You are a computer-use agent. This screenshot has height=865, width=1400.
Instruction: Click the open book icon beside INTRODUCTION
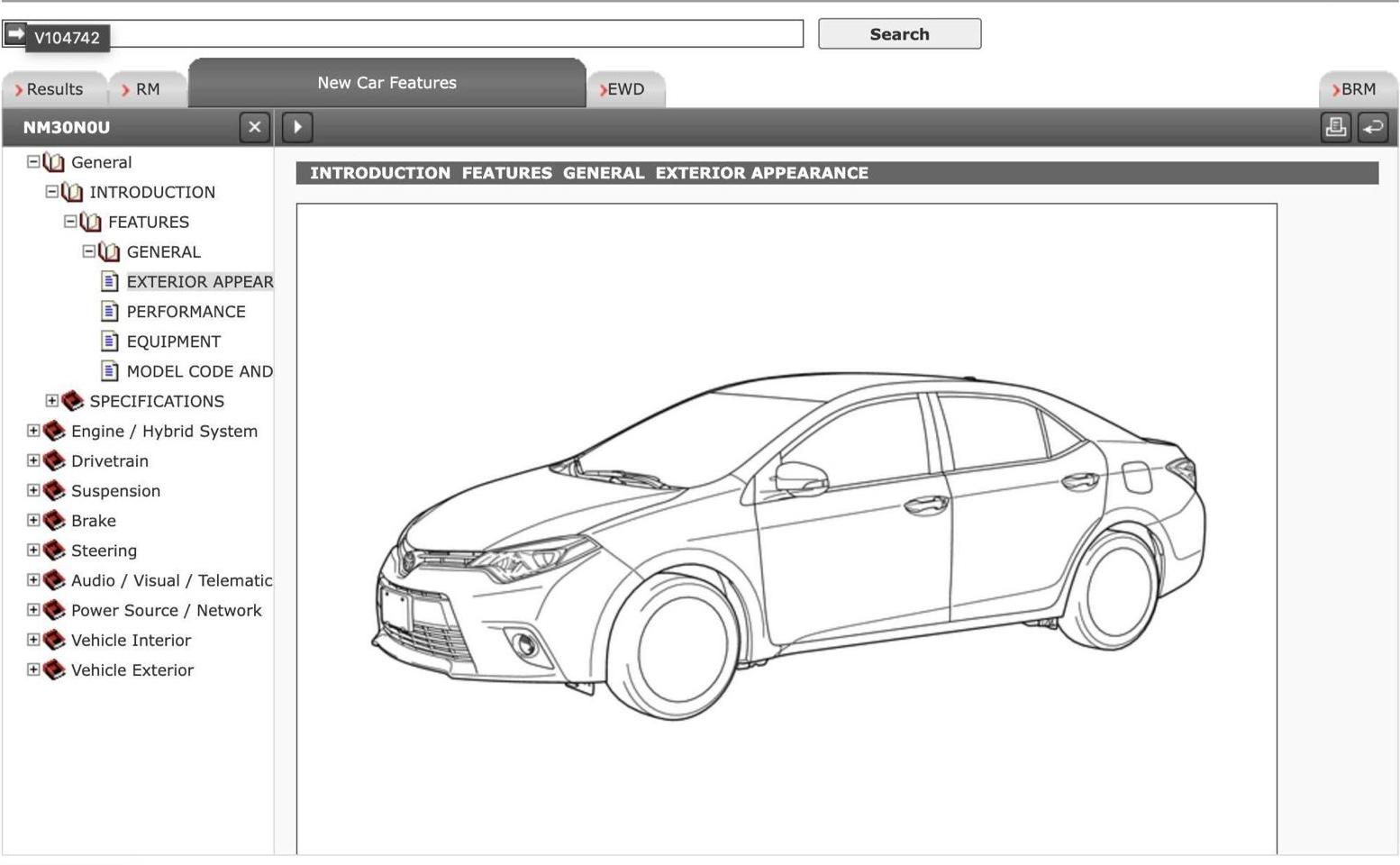[72, 192]
